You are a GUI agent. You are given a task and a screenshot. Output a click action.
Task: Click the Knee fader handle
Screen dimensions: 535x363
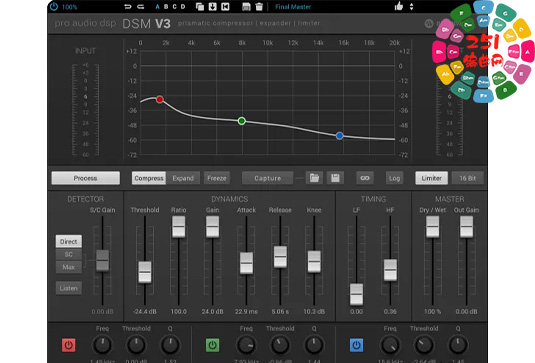click(x=314, y=262)
